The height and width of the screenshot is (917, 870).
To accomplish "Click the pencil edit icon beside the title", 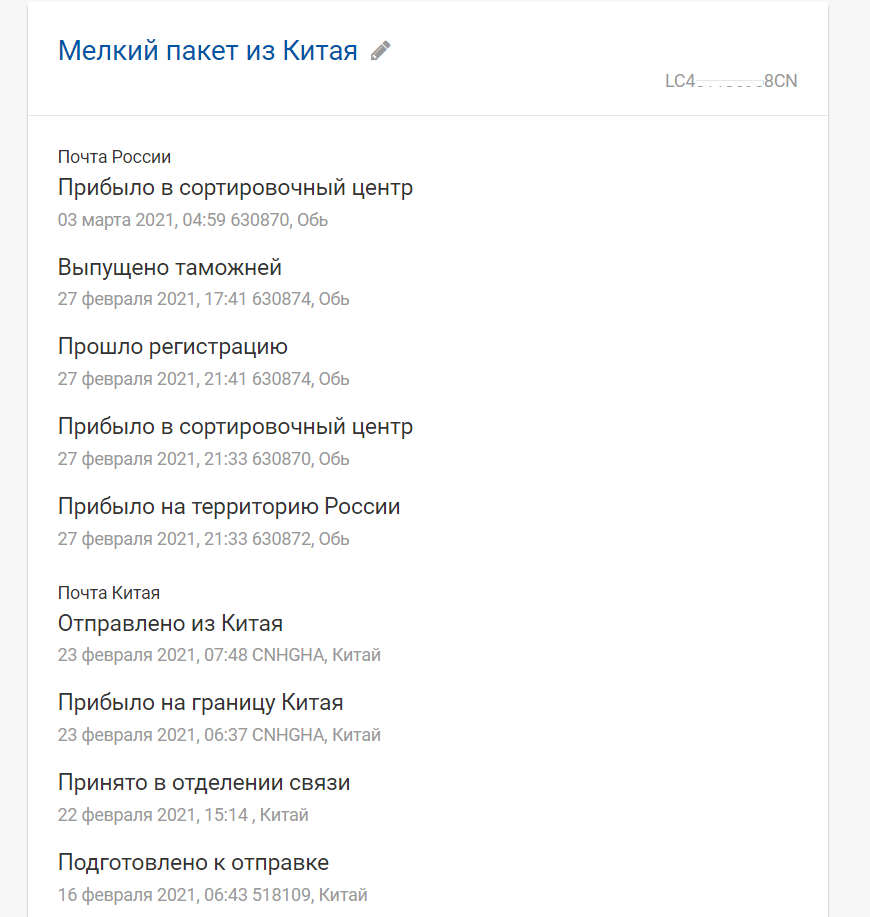I will [380, 51].
